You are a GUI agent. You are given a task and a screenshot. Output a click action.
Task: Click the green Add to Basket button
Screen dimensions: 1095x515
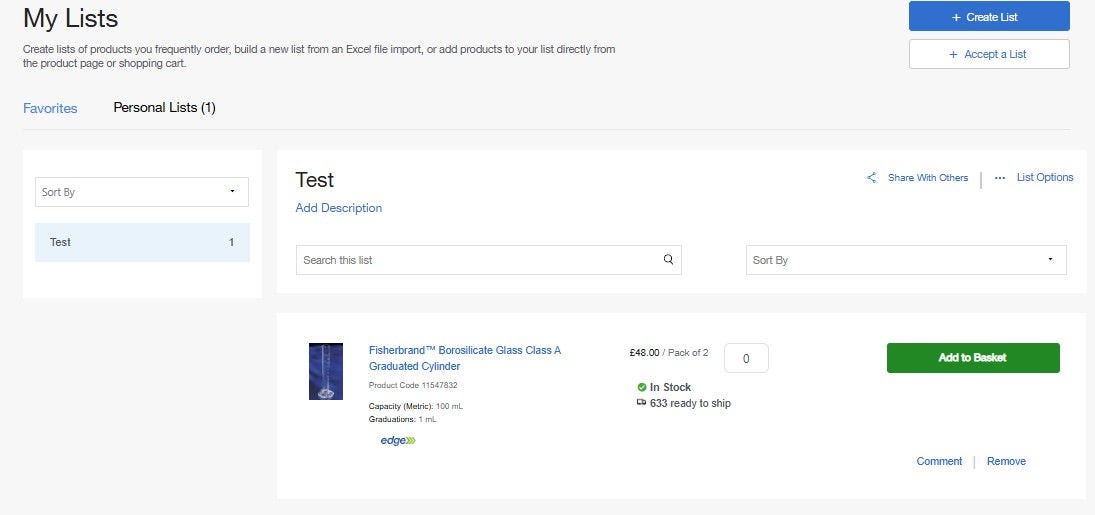coord(973,358)
